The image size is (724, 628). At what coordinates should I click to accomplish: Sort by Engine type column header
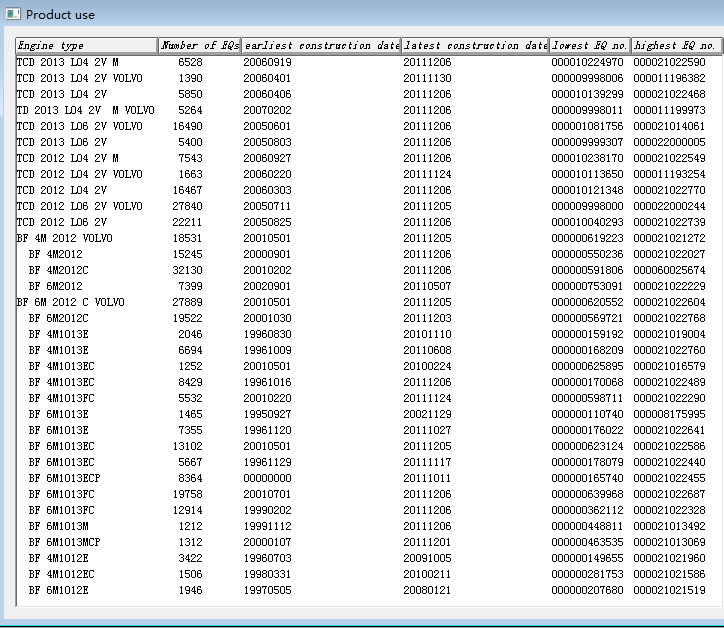87,45
